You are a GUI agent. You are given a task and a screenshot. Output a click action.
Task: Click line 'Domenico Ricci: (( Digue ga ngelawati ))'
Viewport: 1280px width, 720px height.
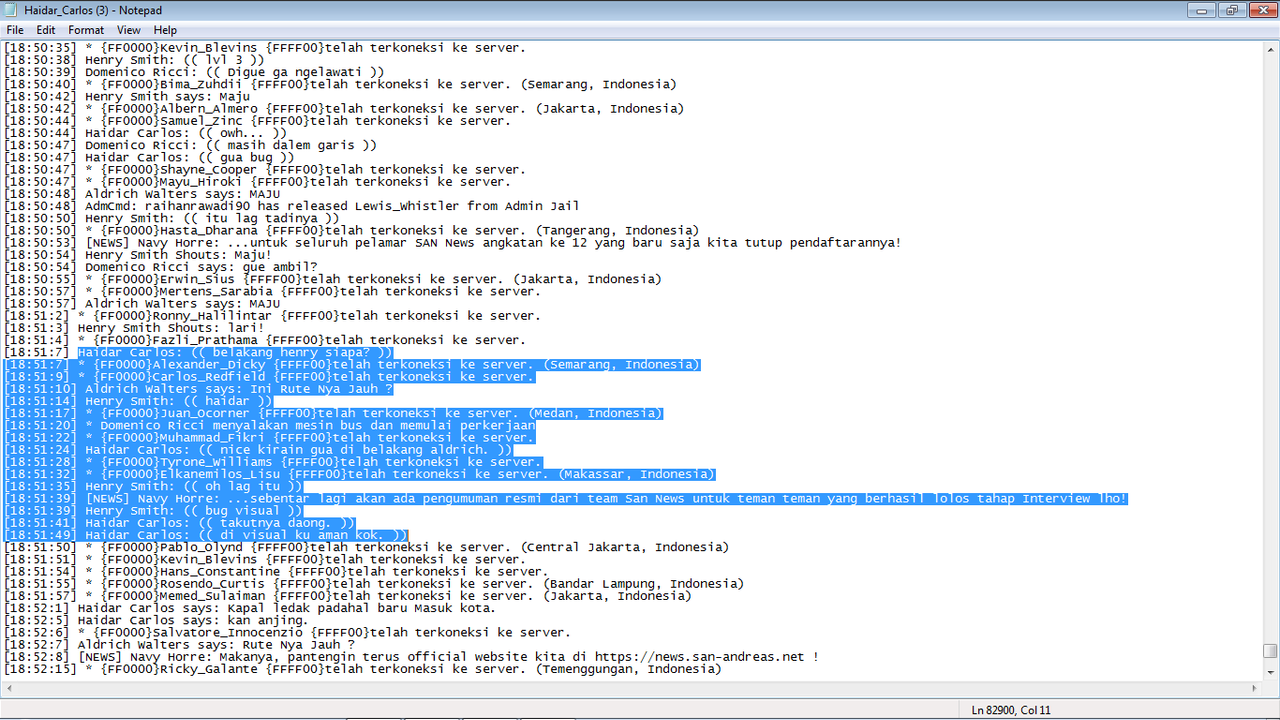pyautogui.click(x=194, y=72)
